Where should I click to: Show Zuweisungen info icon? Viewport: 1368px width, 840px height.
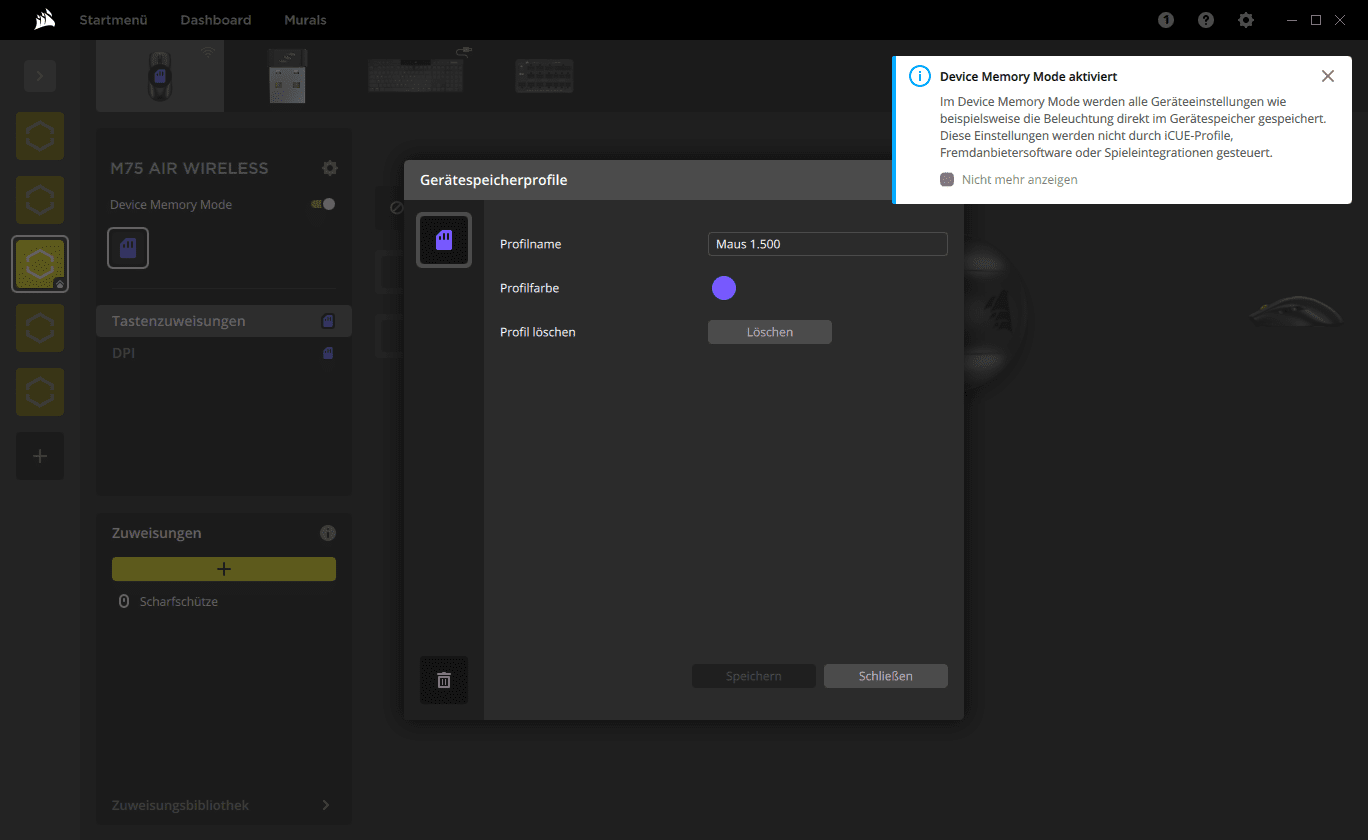click(328, 533)
